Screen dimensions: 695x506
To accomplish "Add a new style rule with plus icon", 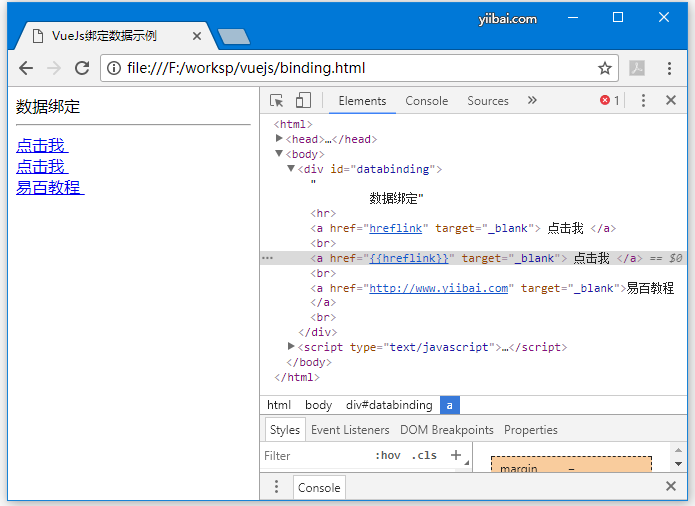I will [x=456, y=455].
